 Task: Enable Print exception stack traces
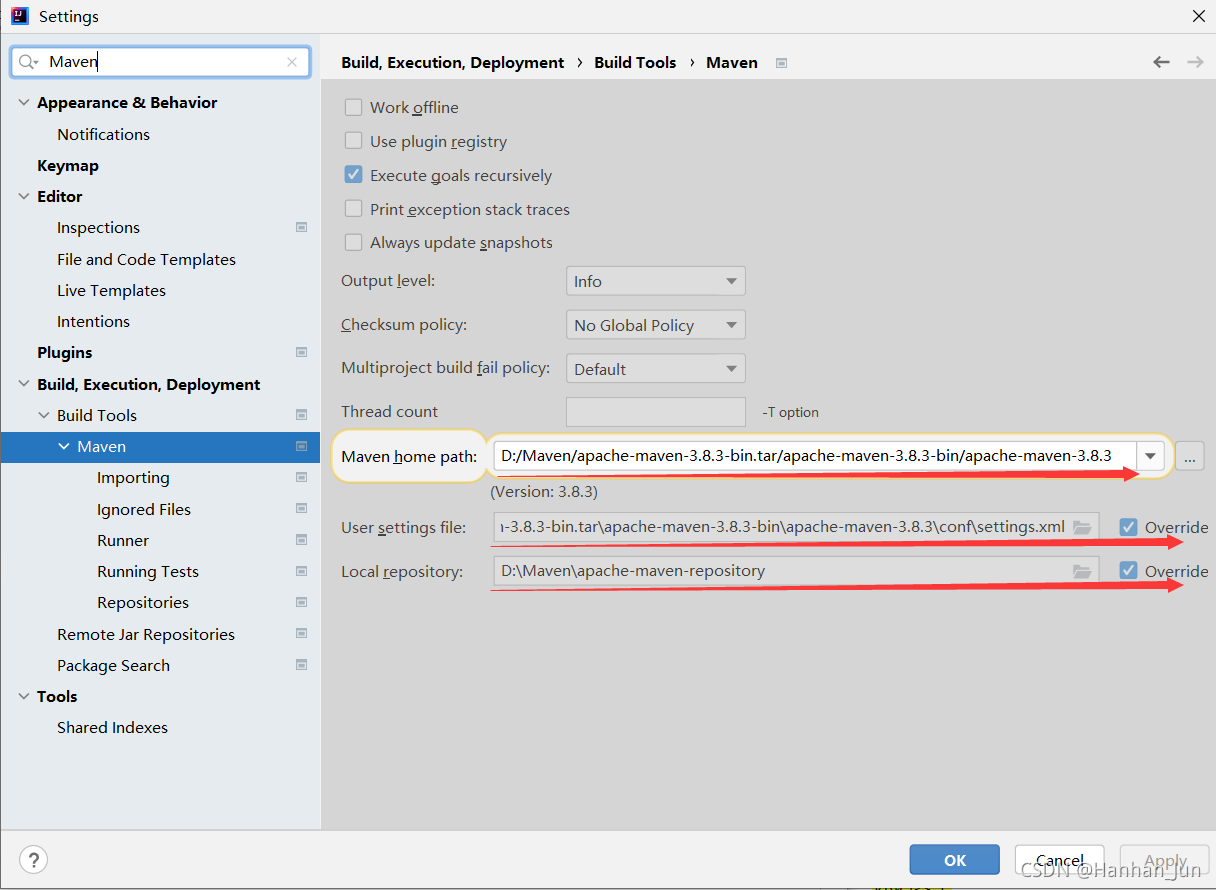pos(353,209)
